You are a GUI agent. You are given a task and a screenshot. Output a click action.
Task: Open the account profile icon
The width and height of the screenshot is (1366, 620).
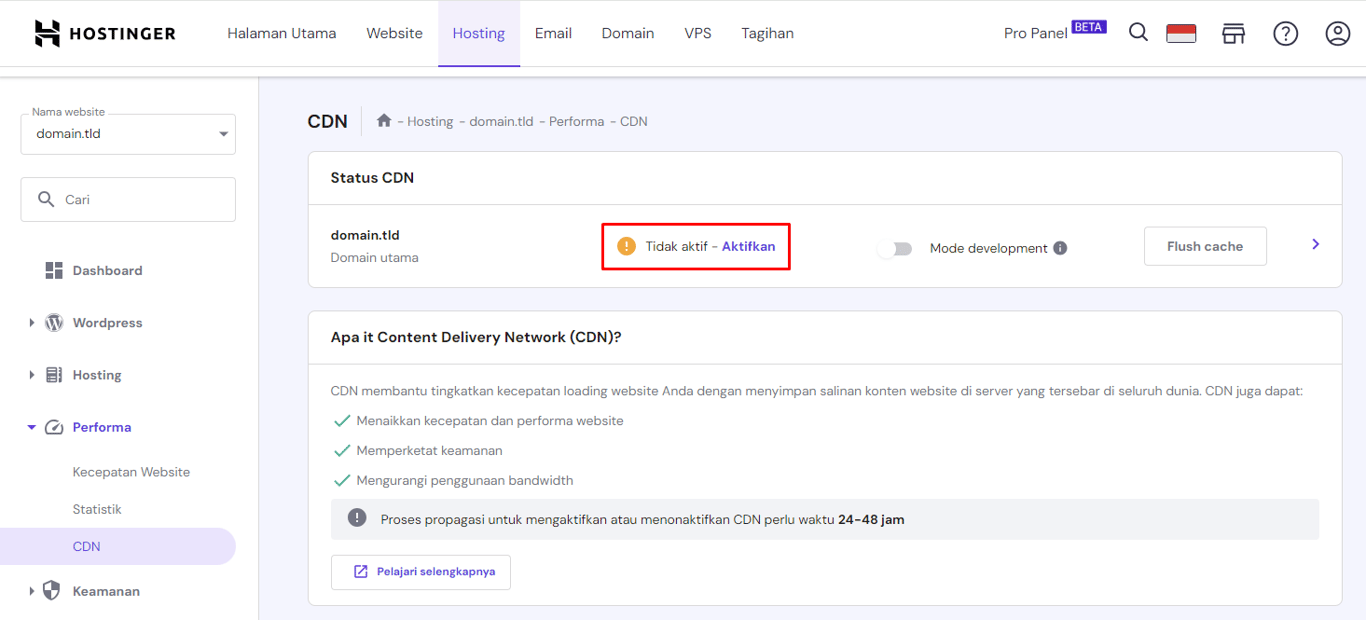coord(1337,33)
